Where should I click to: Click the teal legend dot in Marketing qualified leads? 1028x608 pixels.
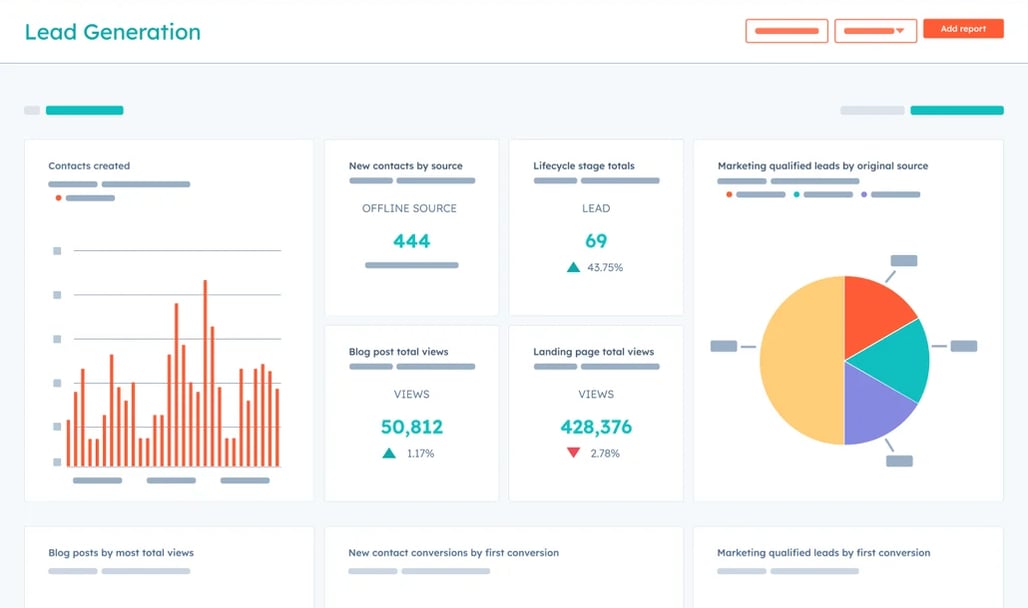797,194
